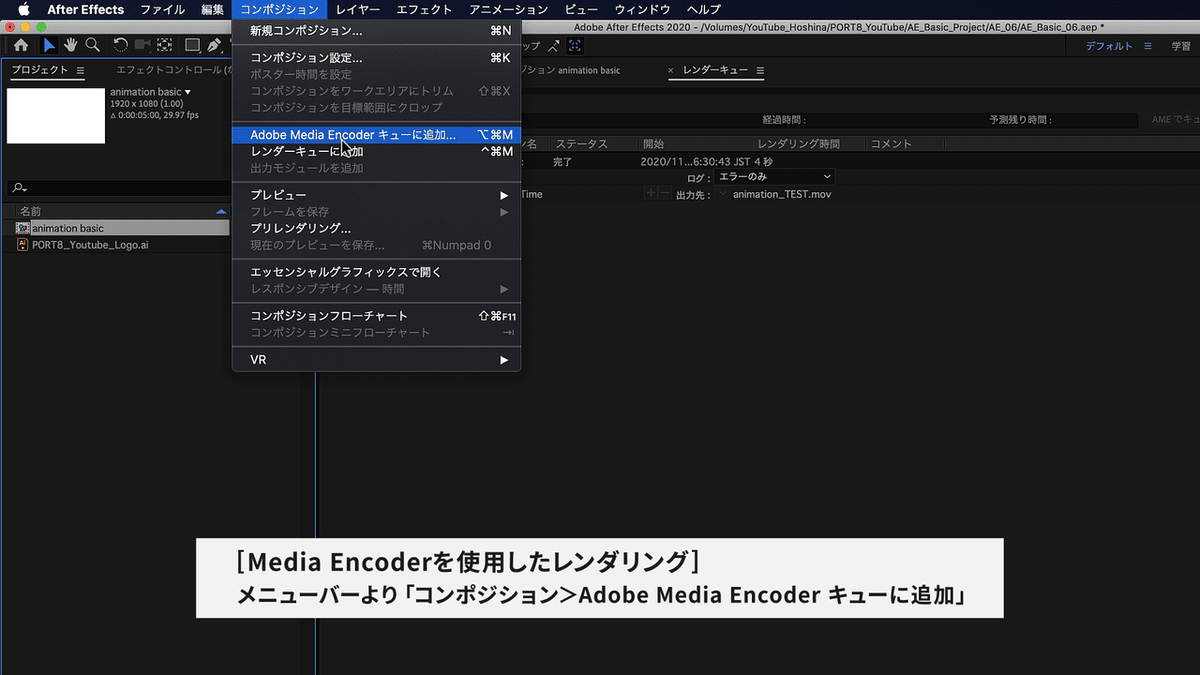Open the エフェクト menu
This screenshot has width=1200, height=675.
424,9
